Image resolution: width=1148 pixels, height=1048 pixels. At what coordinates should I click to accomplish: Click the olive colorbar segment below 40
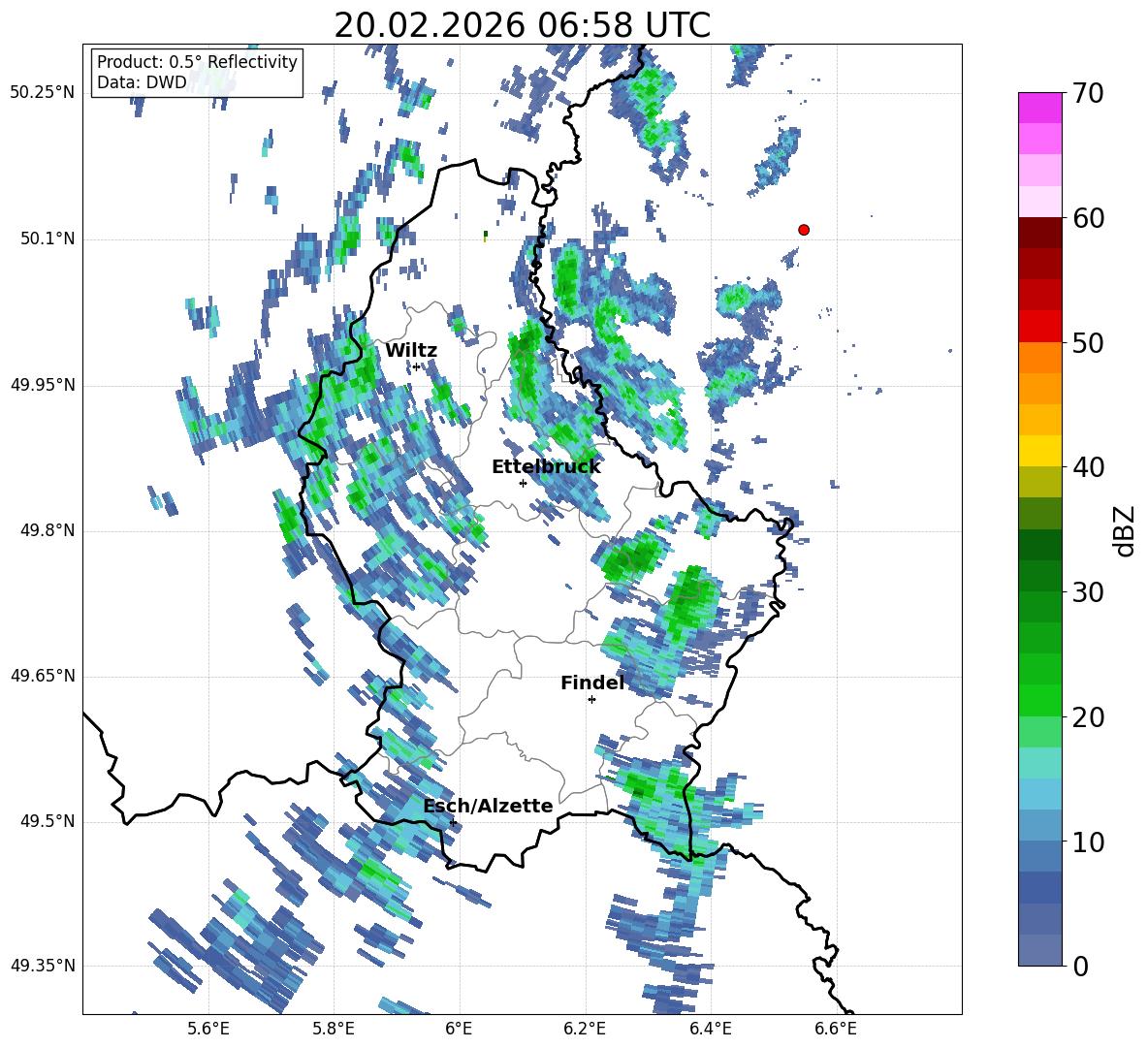(x=1039, y=482)
